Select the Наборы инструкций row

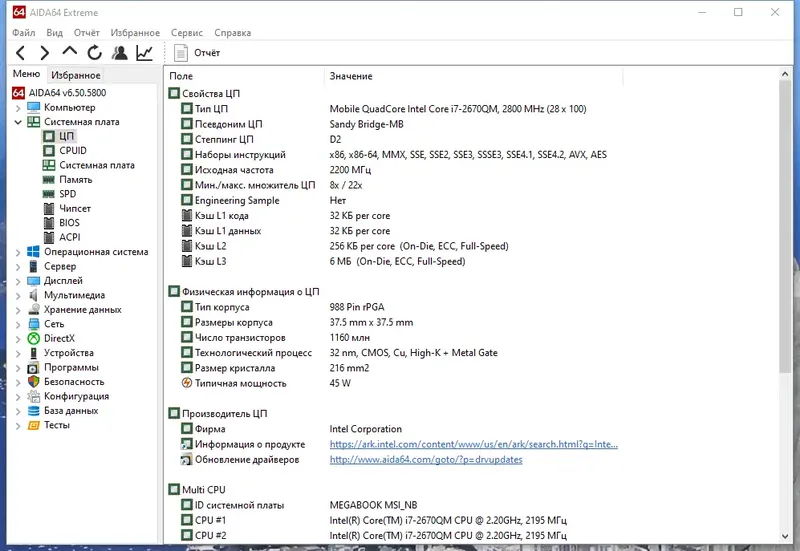(393, 155)
